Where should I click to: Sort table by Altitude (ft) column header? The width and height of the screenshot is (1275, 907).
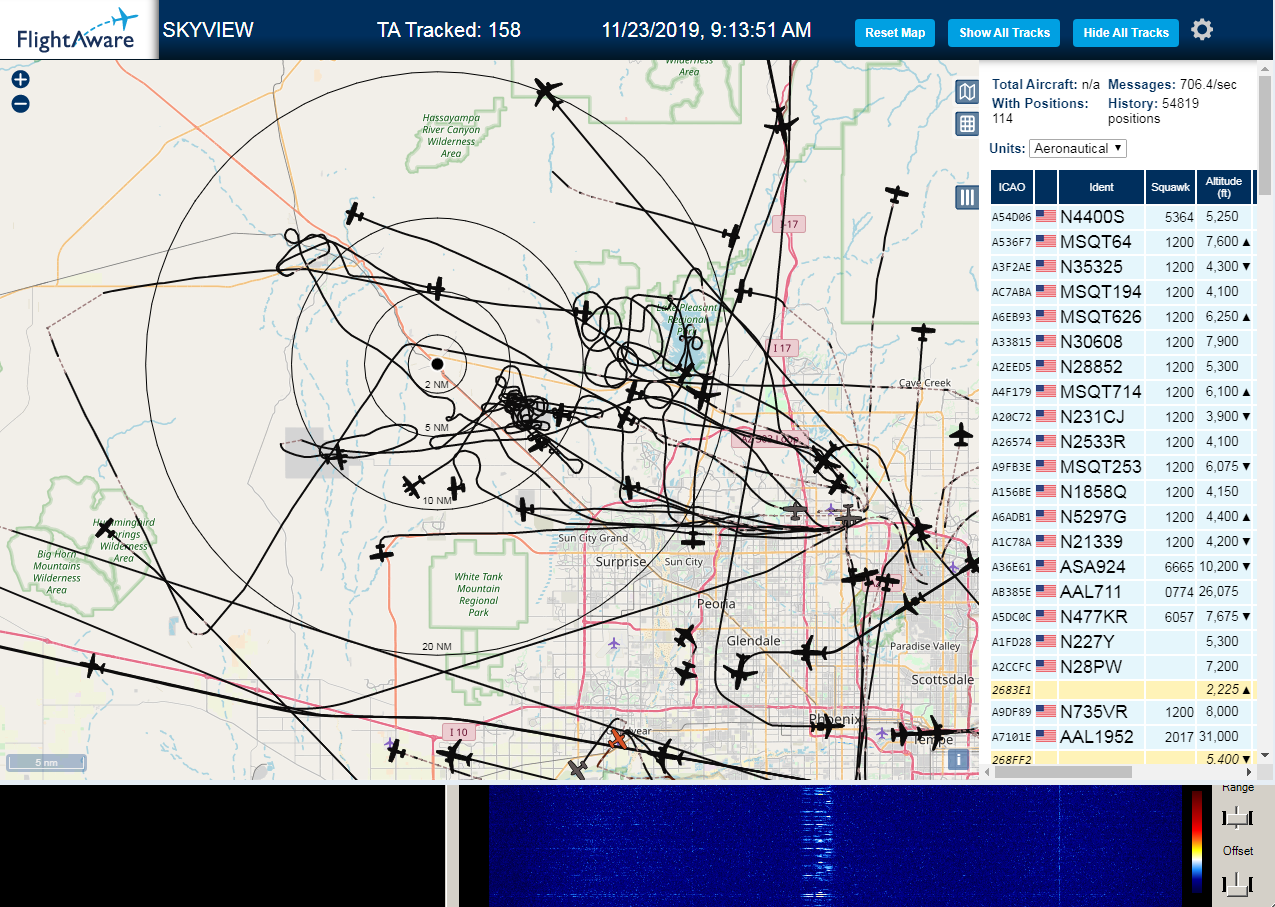point(1223,187)
